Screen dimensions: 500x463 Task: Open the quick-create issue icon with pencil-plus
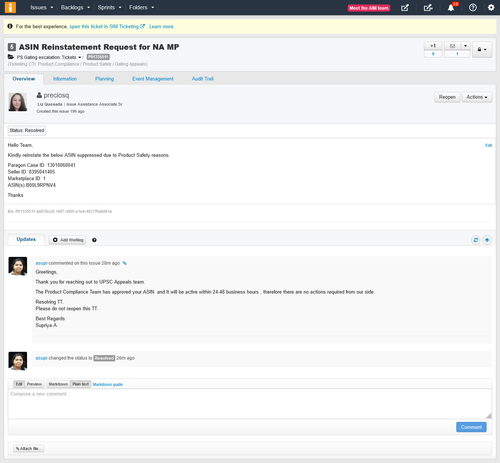[x=428, y=8]
